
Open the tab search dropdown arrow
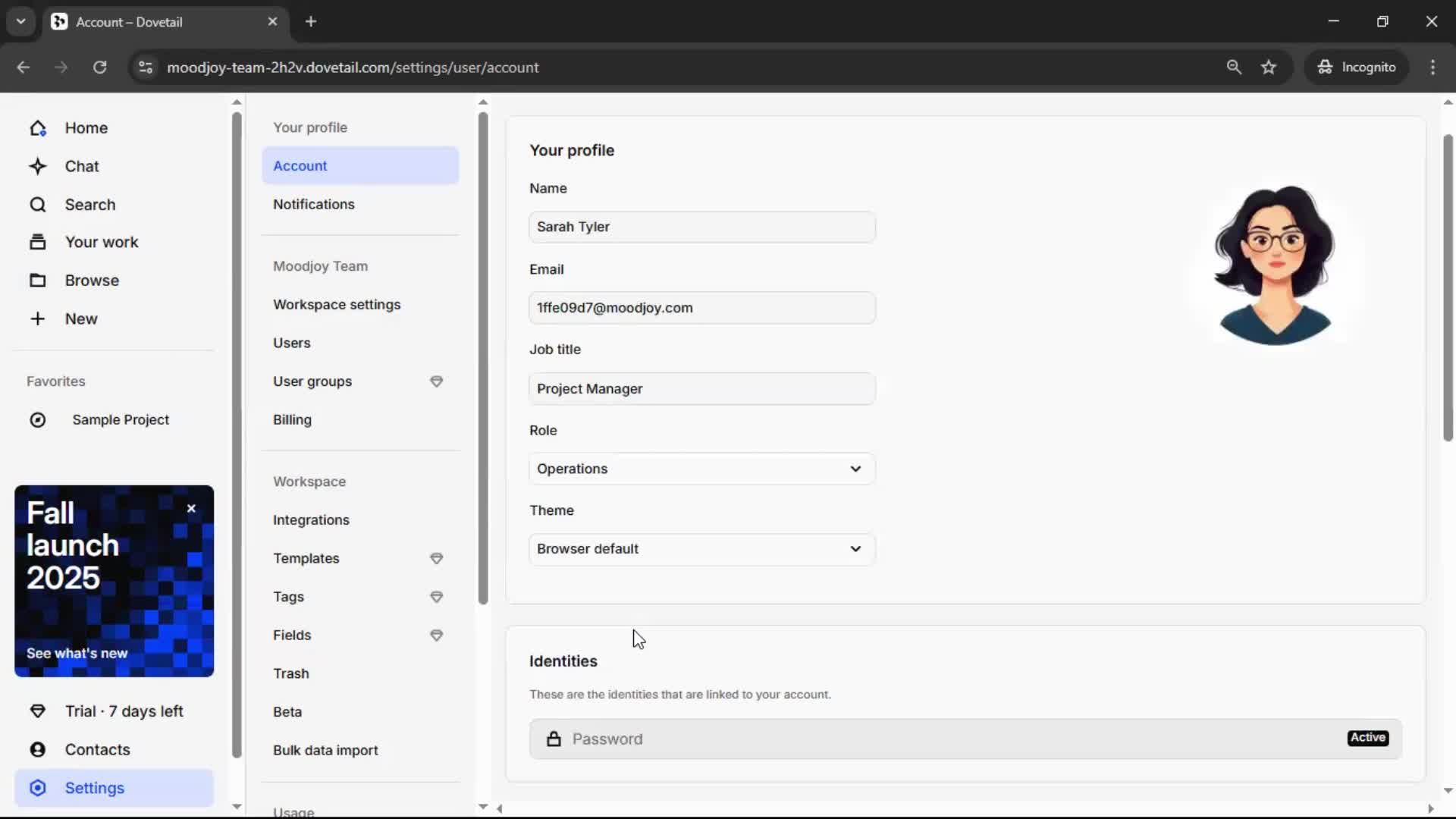click(21, 21)
